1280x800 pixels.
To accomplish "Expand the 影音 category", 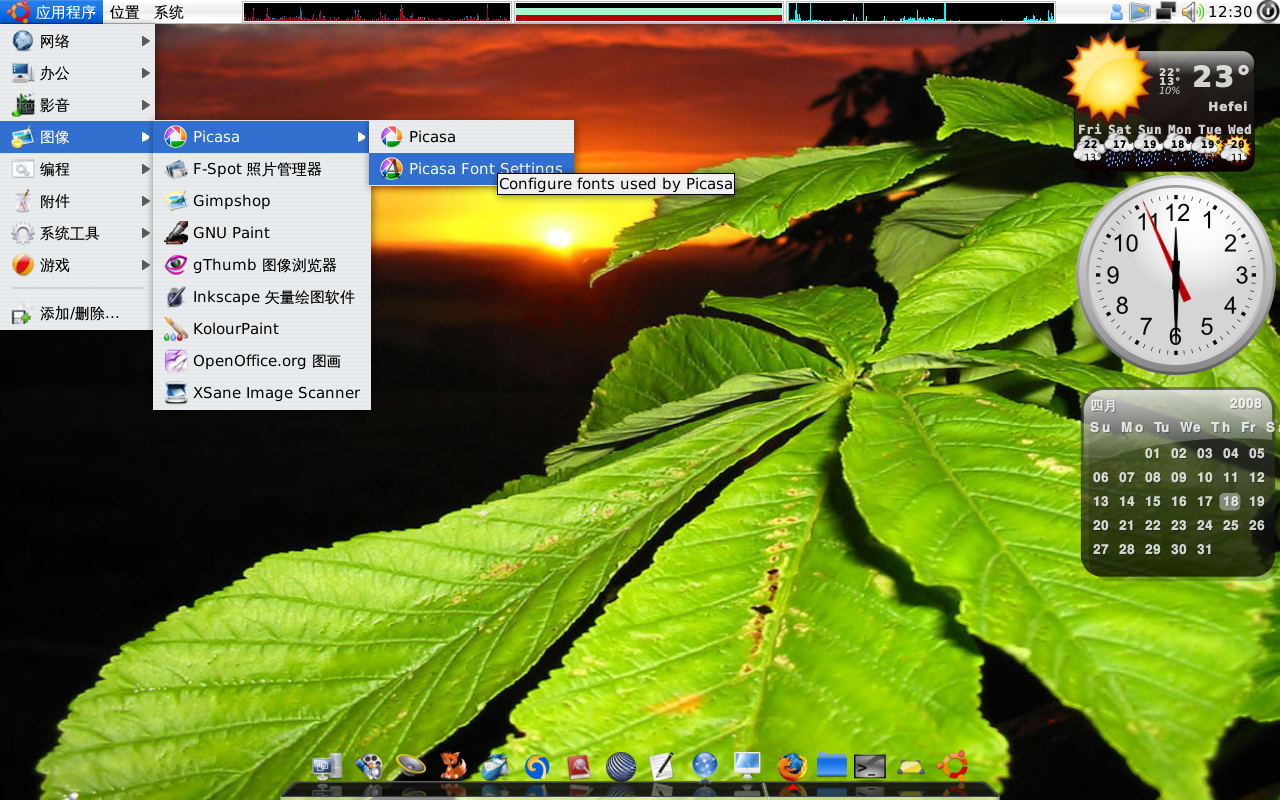I will point(77,105).
